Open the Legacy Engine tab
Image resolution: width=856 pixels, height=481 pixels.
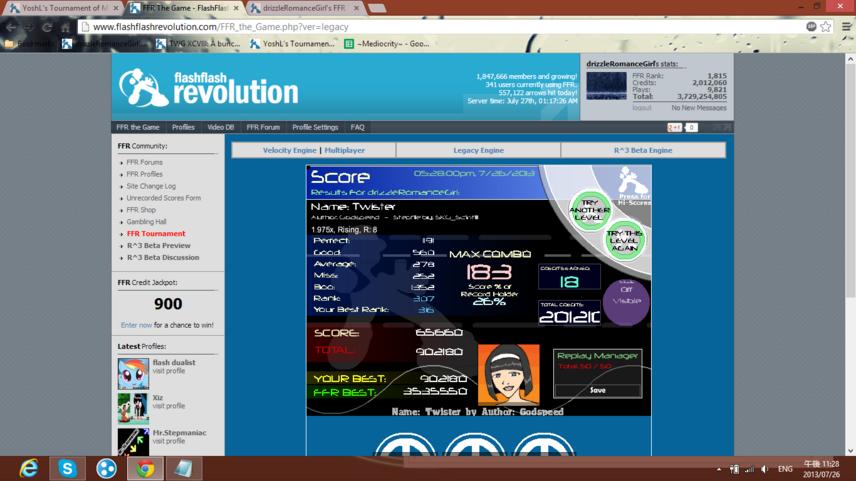click(x=478, y=150)
